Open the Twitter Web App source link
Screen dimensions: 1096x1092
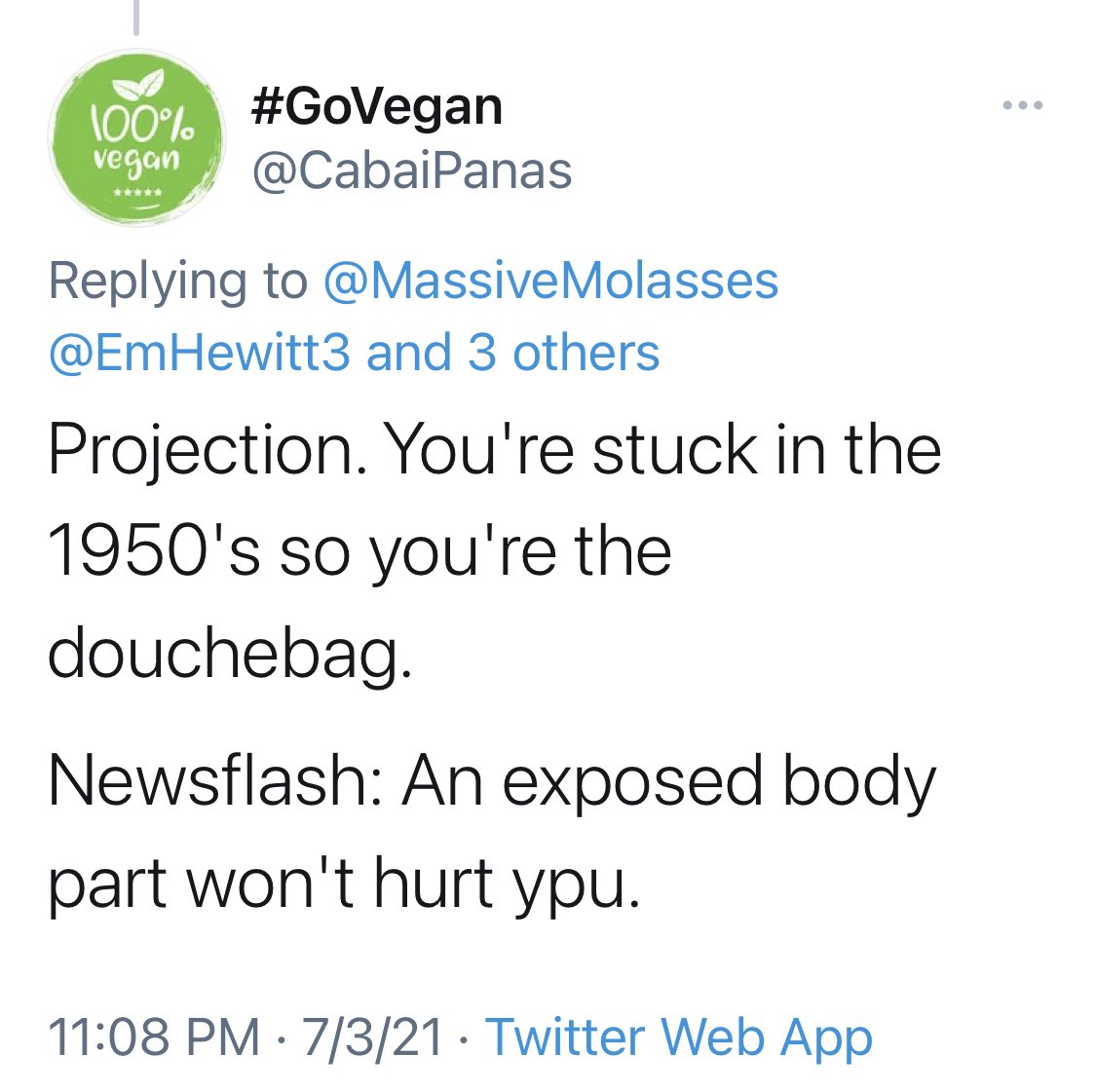678,1036
